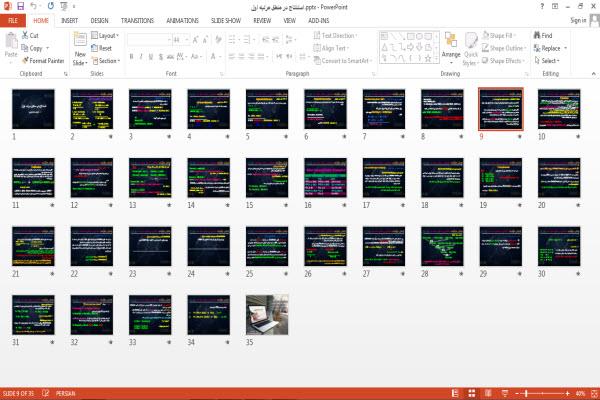Click the Increase Font Size icon
Image resolution: width=600 pixels, height=400 pixels.
(196, 40)
